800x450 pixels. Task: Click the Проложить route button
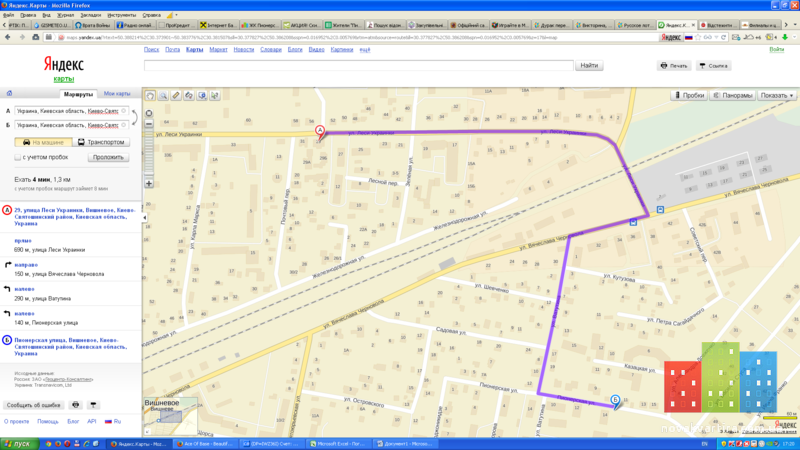108,157
